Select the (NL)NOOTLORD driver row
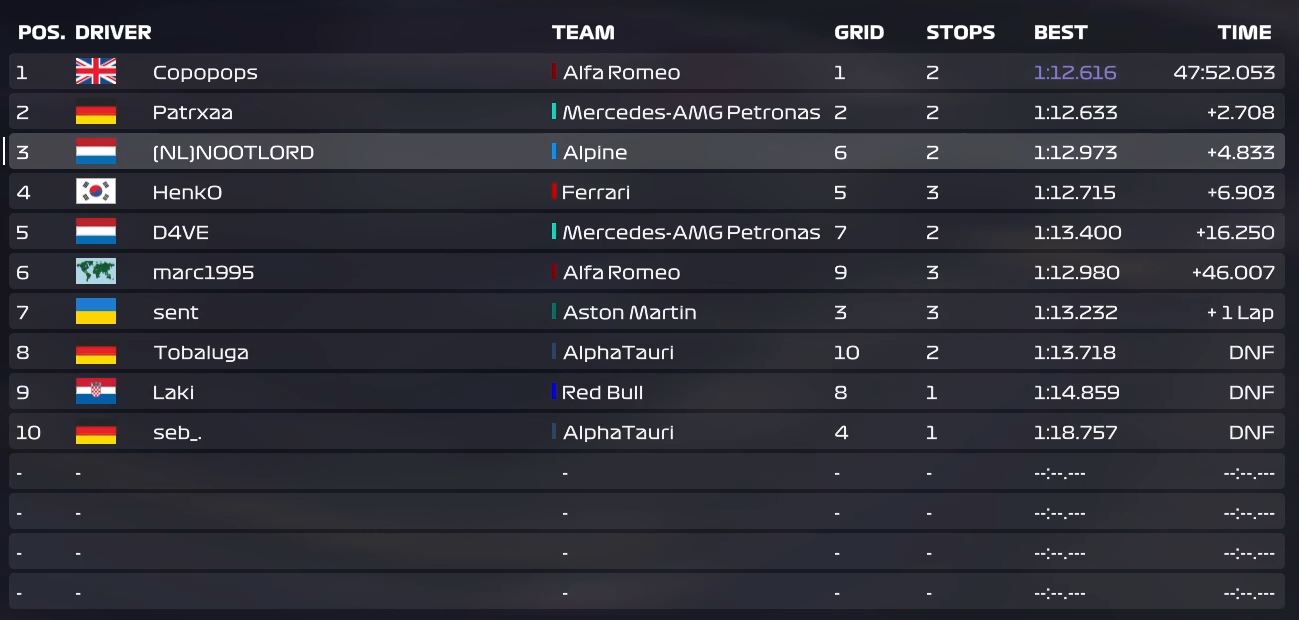Image resolution: width=1299 pixels, height=620 pixels. 647,152
